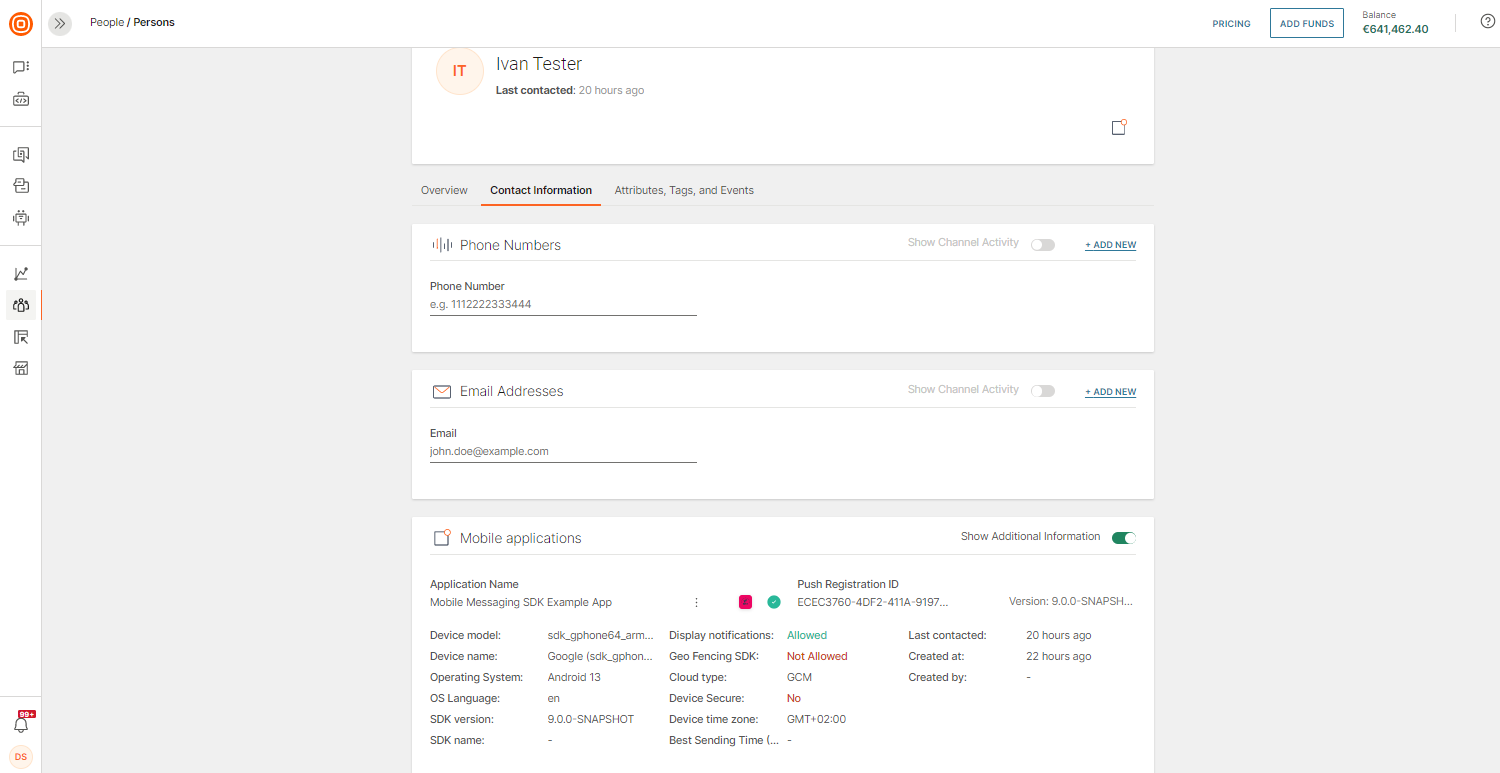Viewport: 1500px width, 773px height.
Task: Switch to the Overview tab
Action: pyautogui.click(x=444, y=190)
